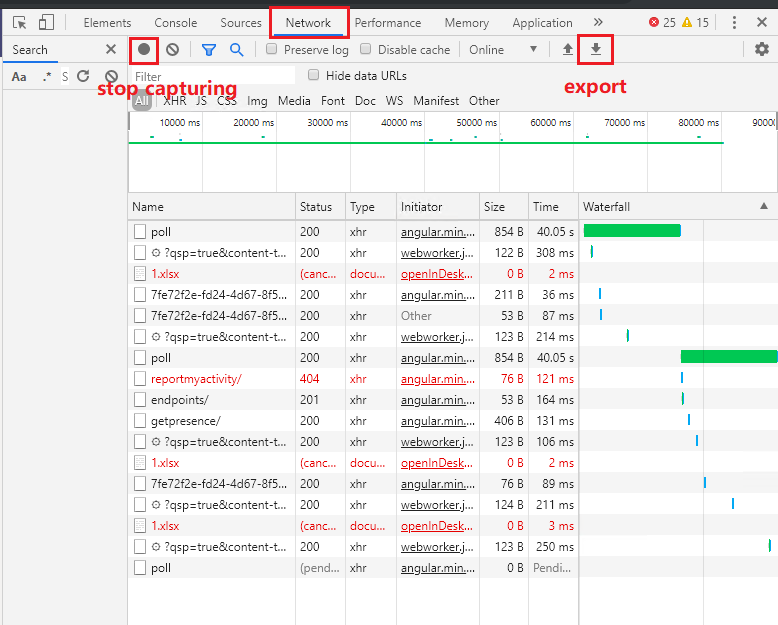Clear the network log
This screenshot has width=778, height=625.
(x=173, y=49)
